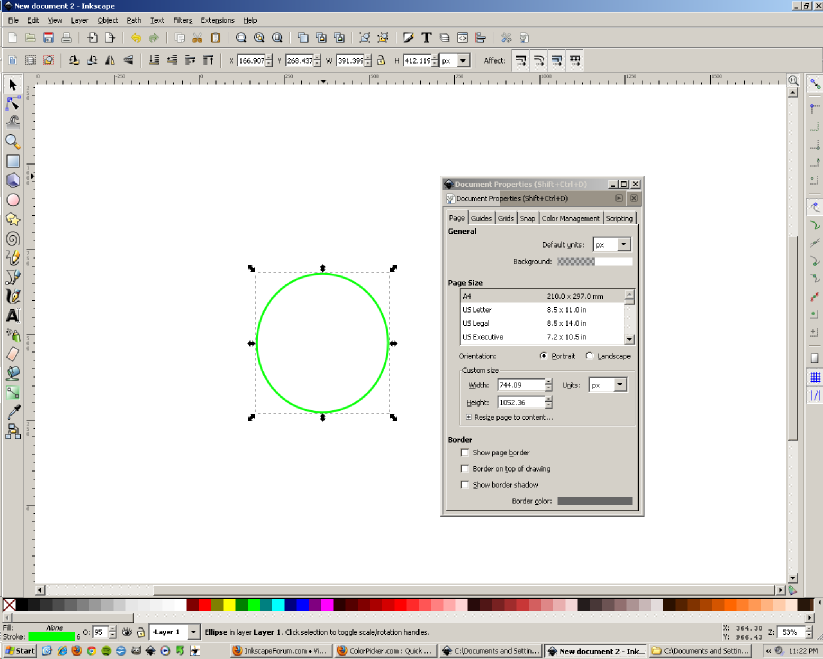Select the Node editing tool
This screenshot has width=823, height=659.
13,103
